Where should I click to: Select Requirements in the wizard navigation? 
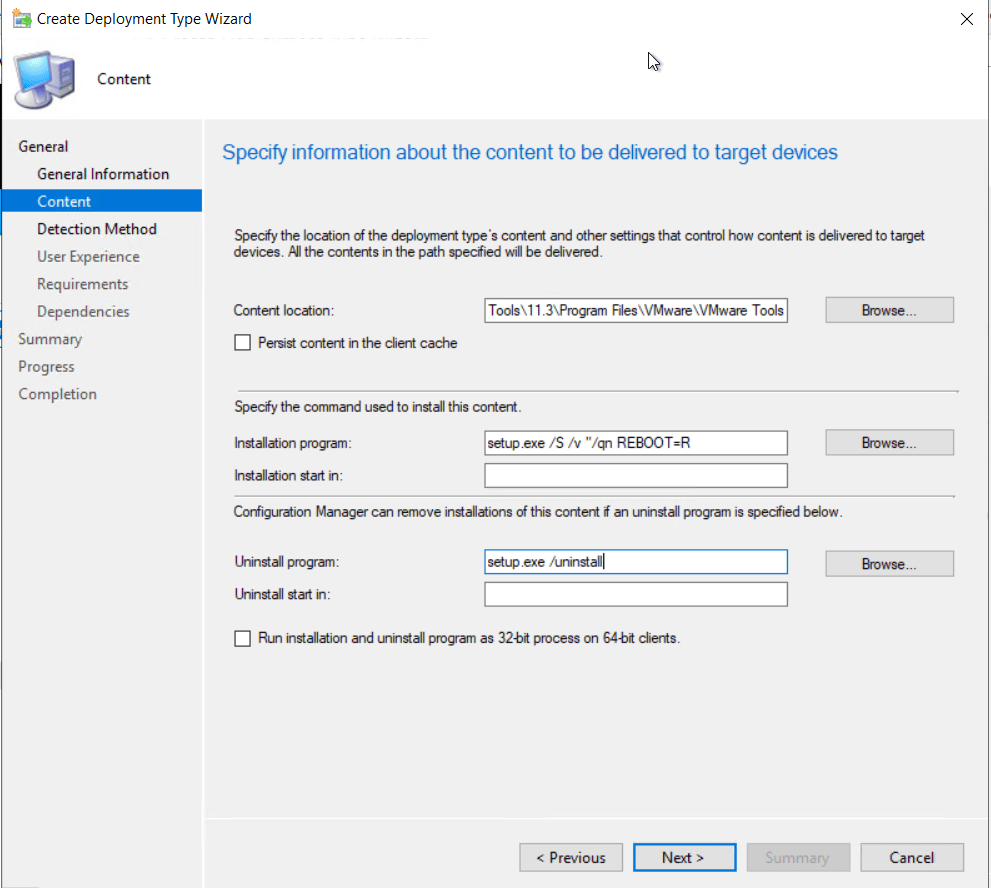pyautogui.click(x=83, y=284)
